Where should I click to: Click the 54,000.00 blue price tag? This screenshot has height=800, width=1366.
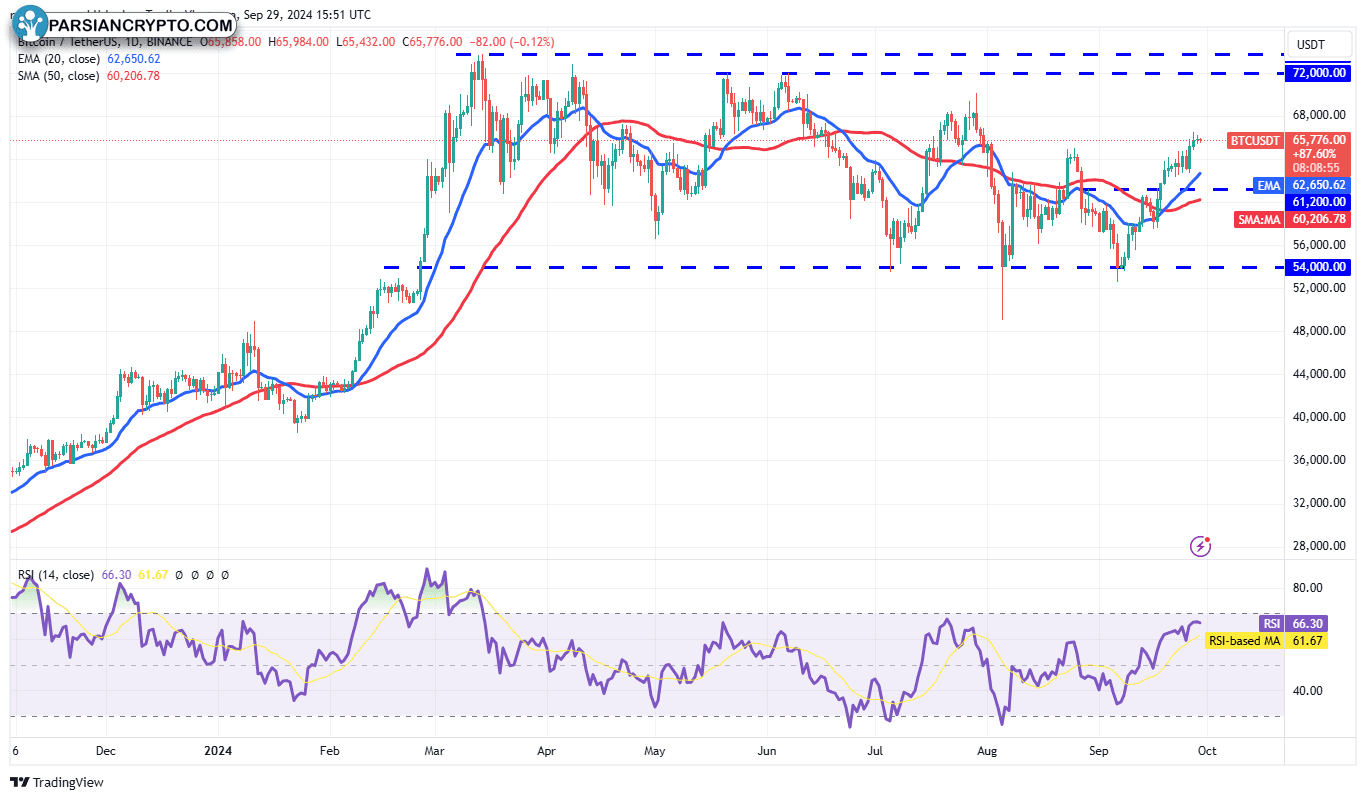point(1319,267)
